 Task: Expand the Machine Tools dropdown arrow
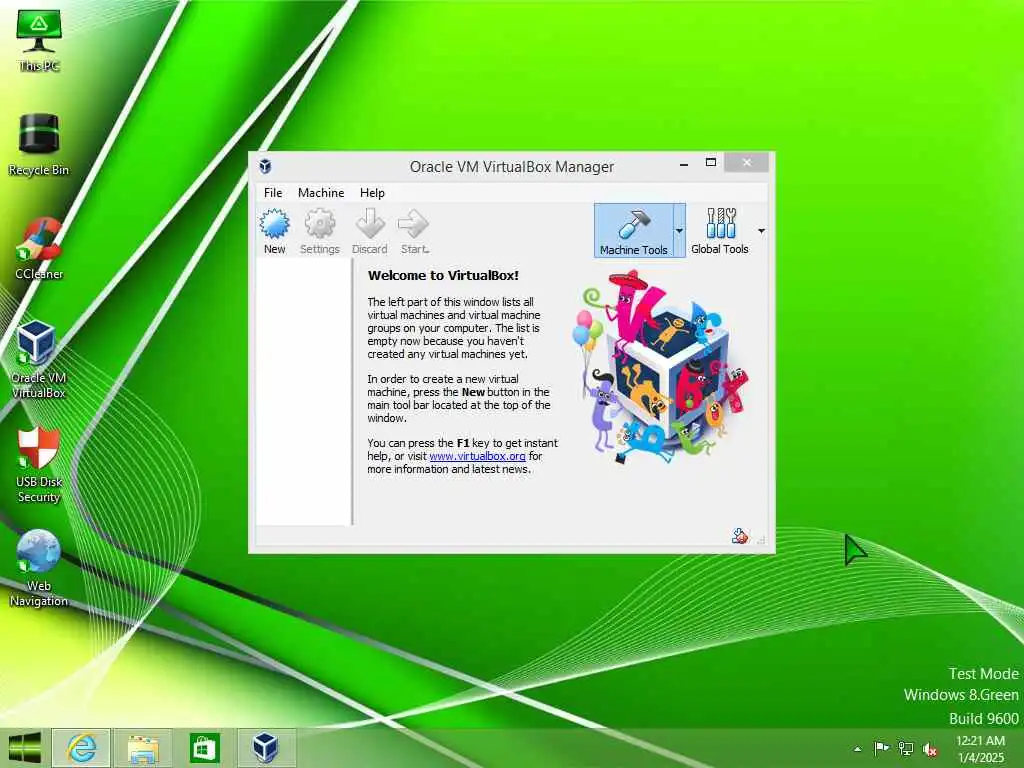tap(679, 231)
